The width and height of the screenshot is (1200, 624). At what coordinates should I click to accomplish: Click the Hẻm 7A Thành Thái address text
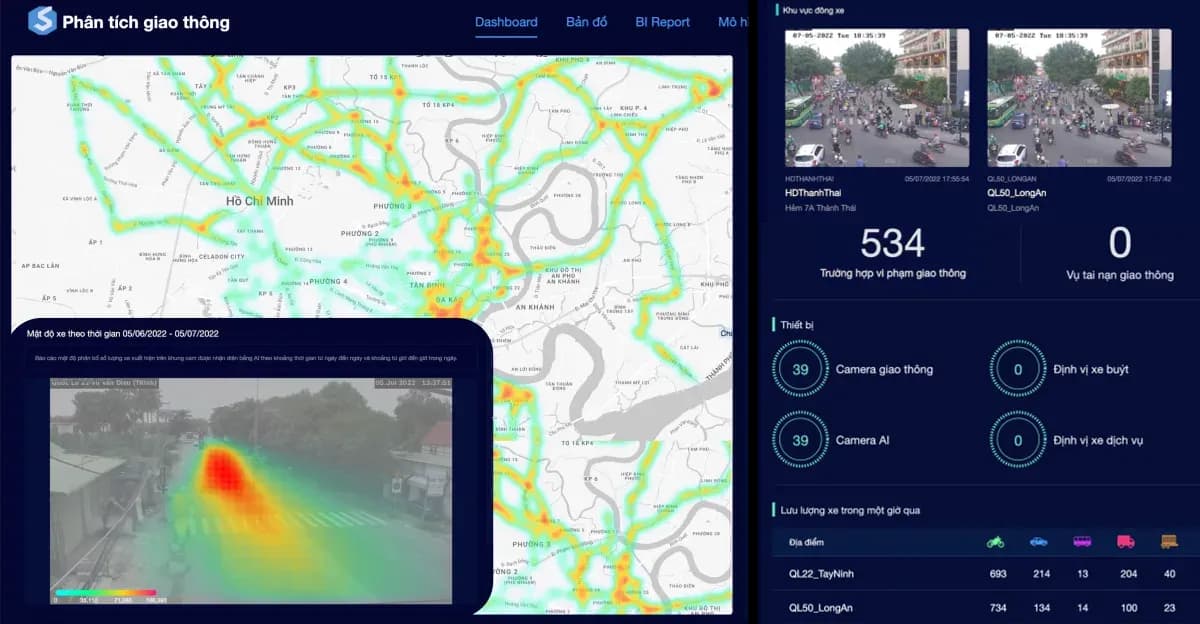click(x=822, y=208)
